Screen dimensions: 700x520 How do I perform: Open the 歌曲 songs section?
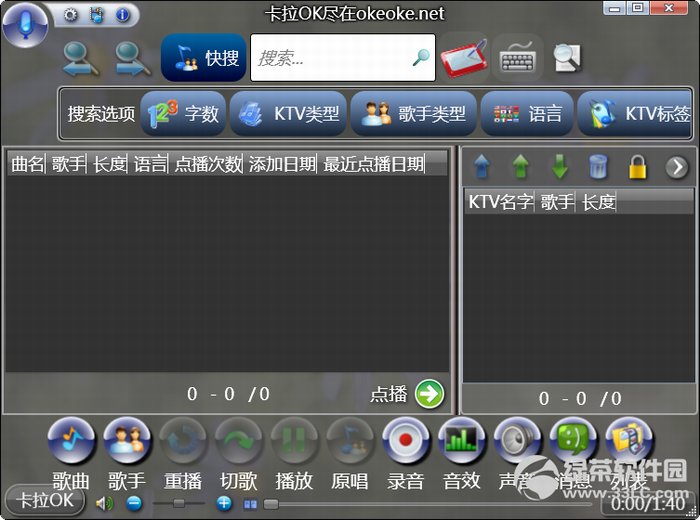(x=71, y=441)
